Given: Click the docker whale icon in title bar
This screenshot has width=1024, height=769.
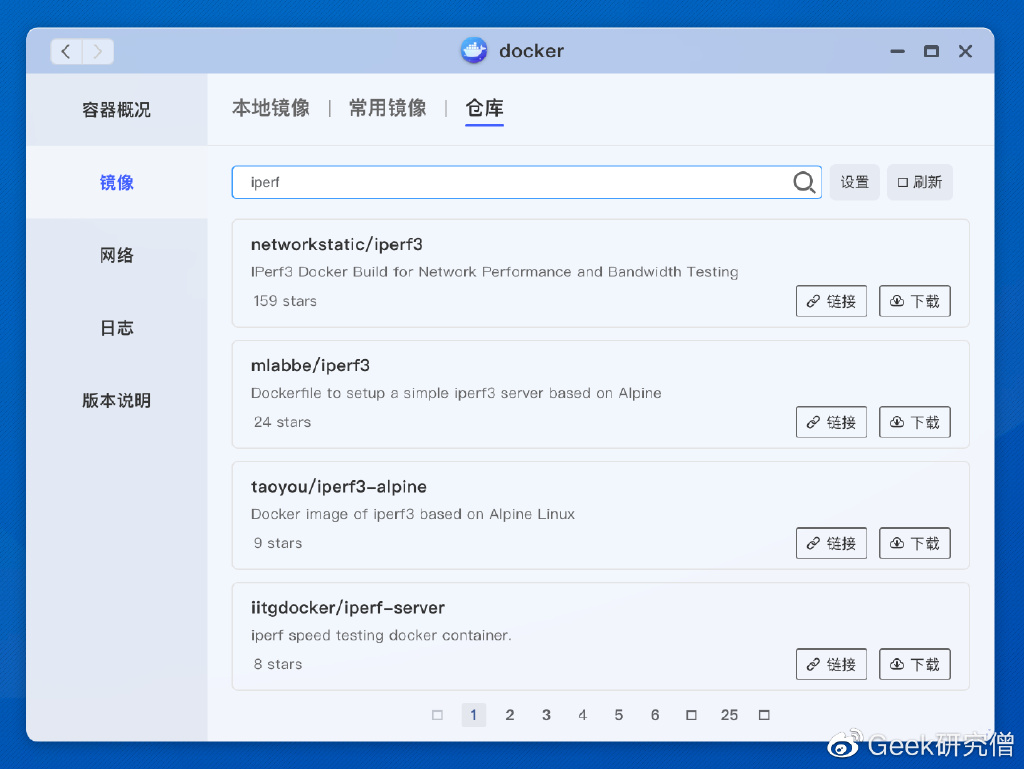Looking at the screenshot, I should pyautogui.click(x=474, y=50).
